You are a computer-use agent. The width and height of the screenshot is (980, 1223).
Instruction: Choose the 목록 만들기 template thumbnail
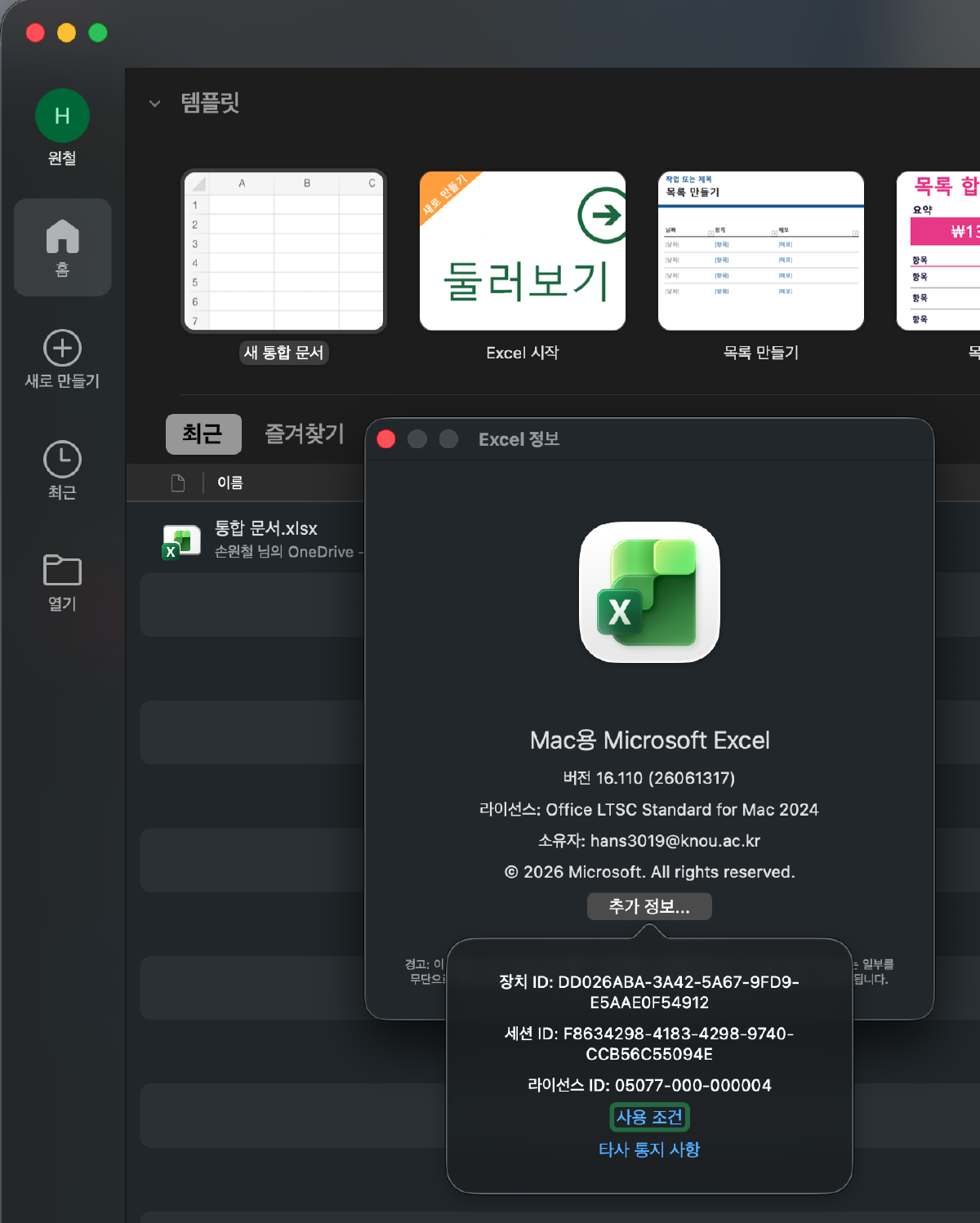[x=761, y=251]
